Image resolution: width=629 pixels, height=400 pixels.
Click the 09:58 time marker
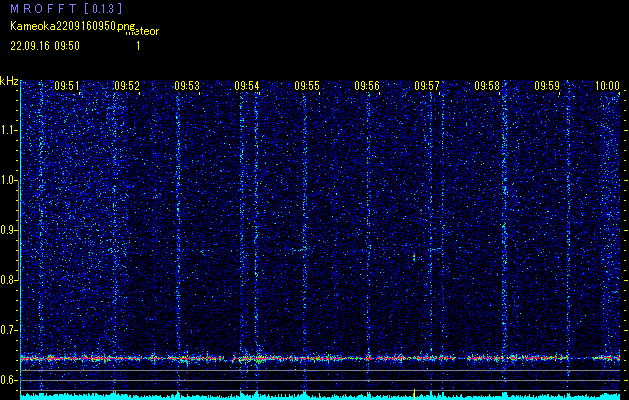[487, 86]
